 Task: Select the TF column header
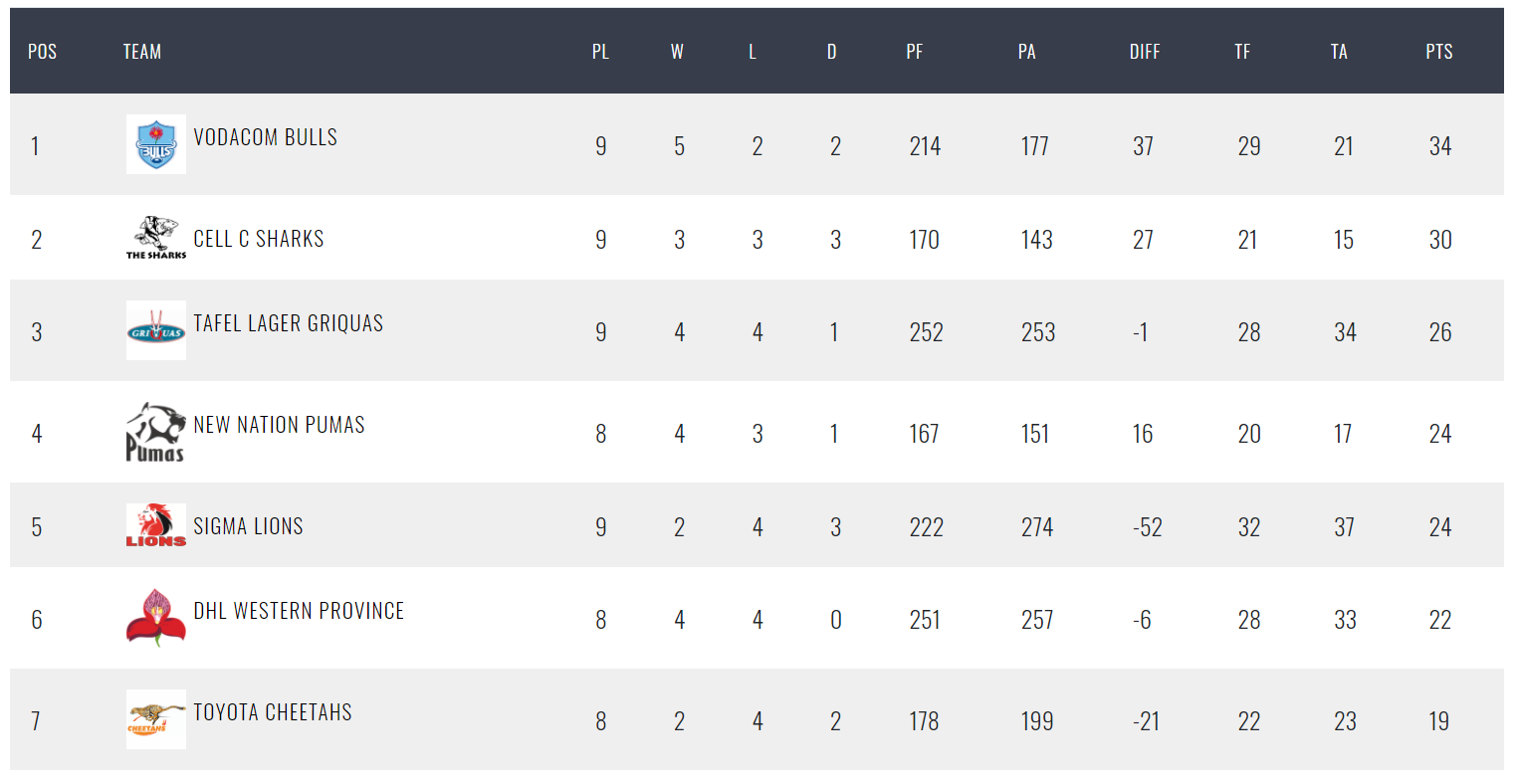tap(1242, 52)
